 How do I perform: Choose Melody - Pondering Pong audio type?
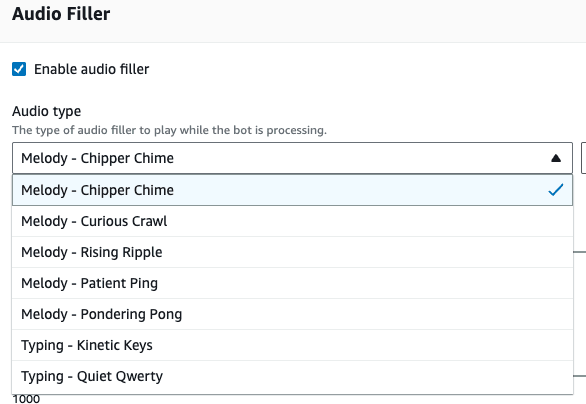pyautogui.click(x=292, y=314)
